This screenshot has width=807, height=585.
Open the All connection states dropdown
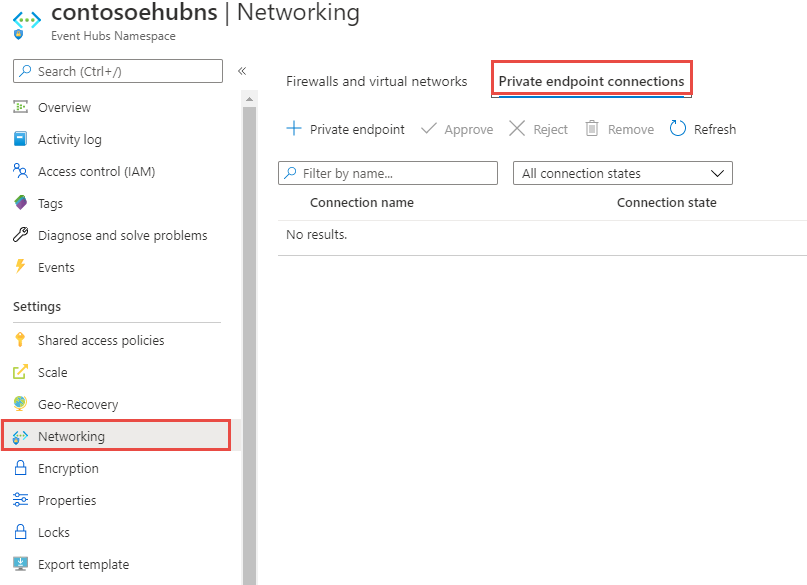tap(622, 173)
